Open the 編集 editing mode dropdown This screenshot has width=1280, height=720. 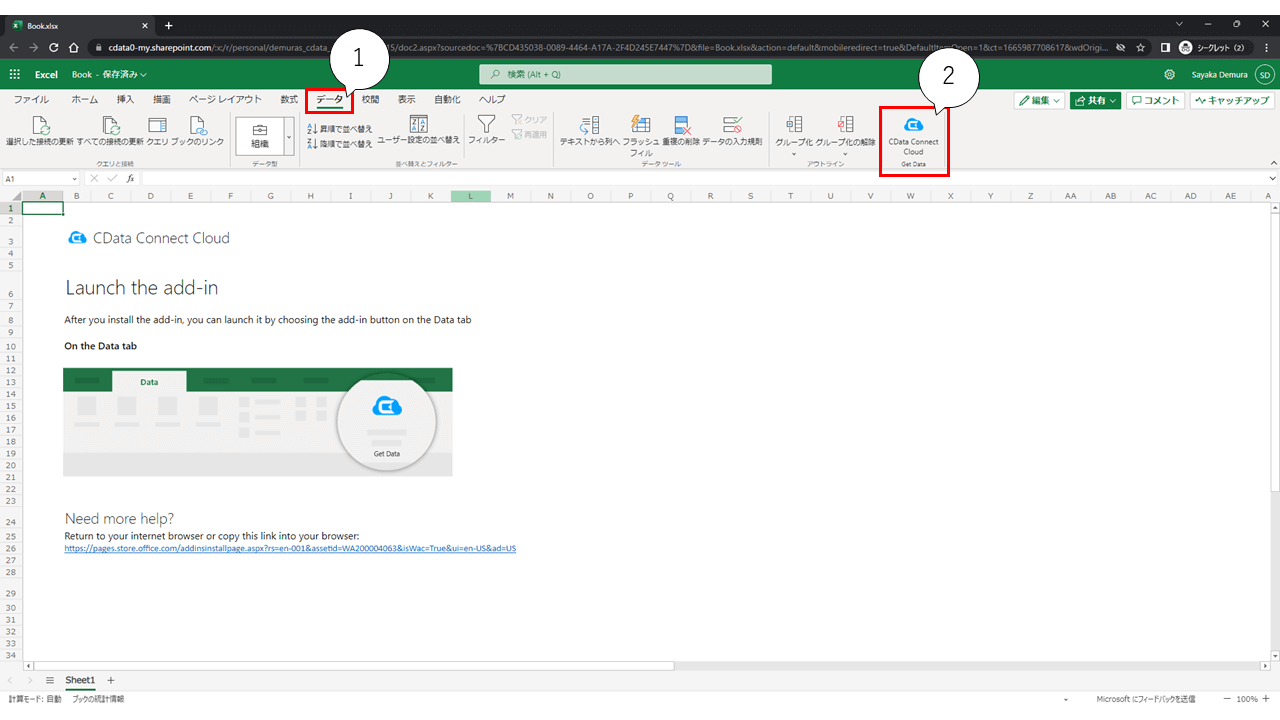[x=1038, y=100]
